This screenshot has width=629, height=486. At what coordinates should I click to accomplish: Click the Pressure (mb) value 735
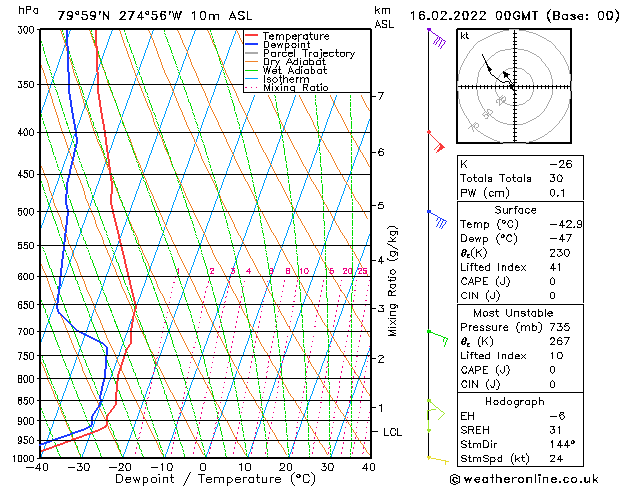(560, 327)
